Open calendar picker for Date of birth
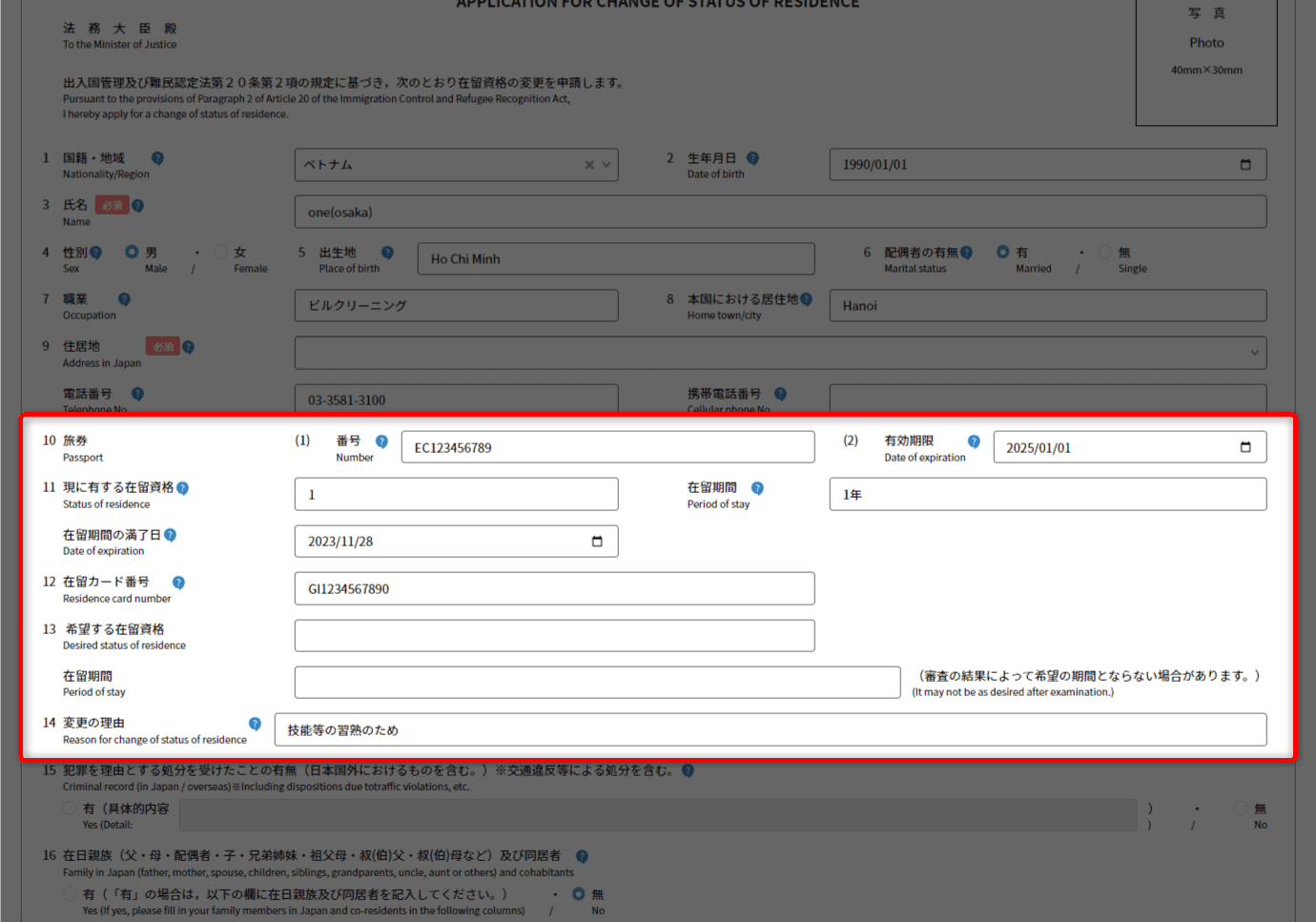The width and height of the screenshot is (1316, 922). (x=1244, y=165)
